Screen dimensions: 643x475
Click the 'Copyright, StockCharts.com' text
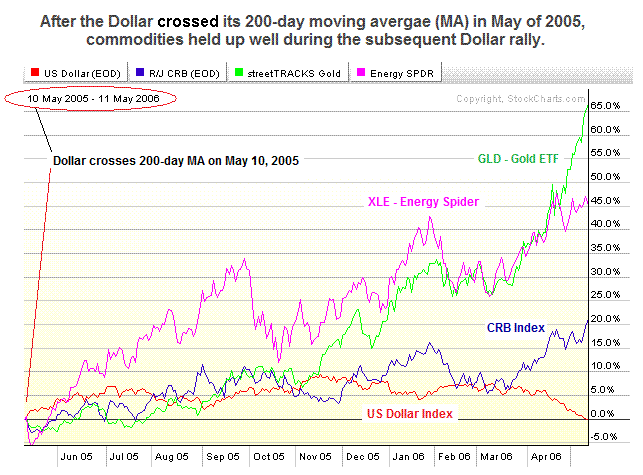521,99
